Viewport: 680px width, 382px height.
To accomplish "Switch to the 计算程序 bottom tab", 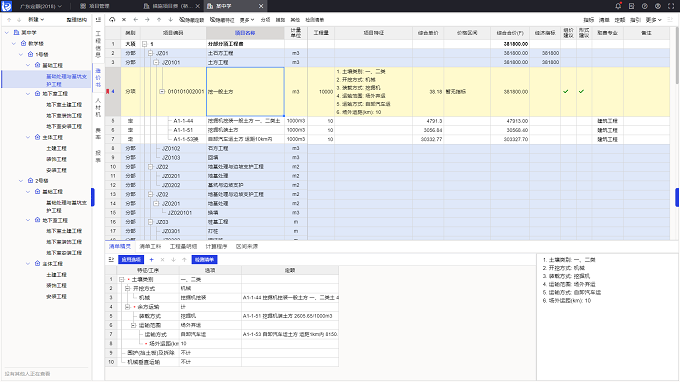I will coord(216,246).
